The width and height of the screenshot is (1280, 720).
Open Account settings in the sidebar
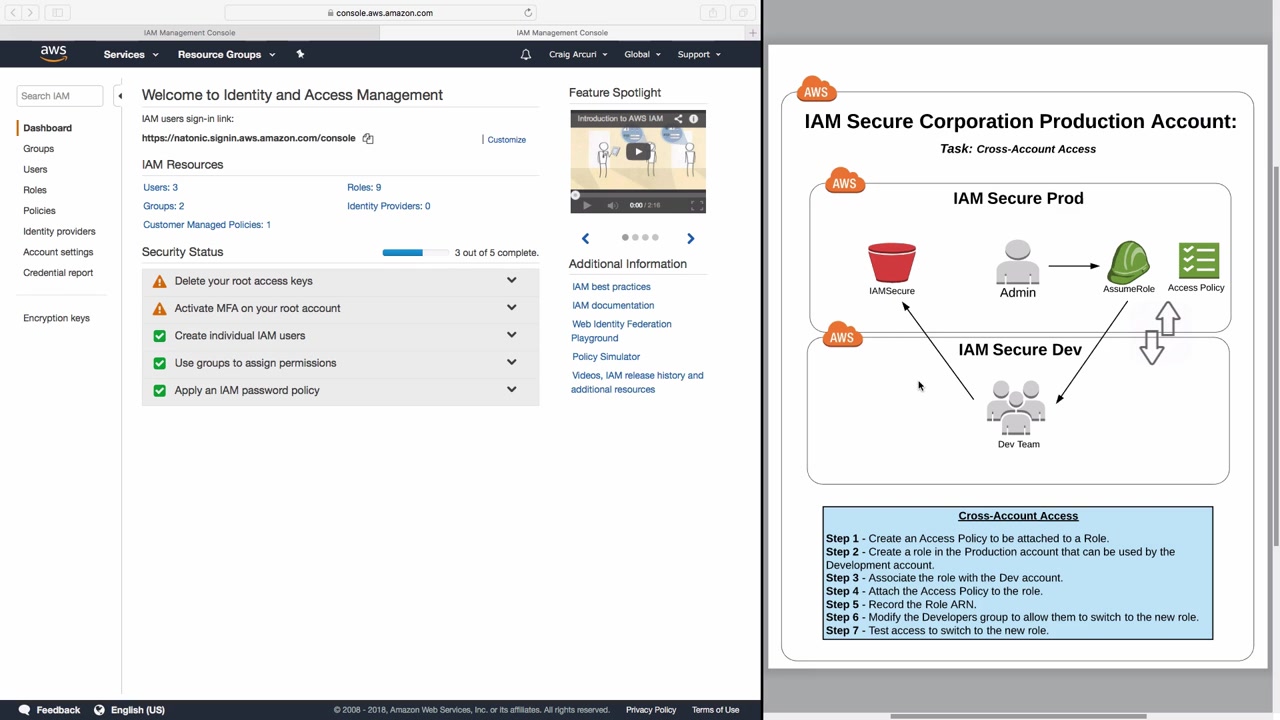[58, 252]
